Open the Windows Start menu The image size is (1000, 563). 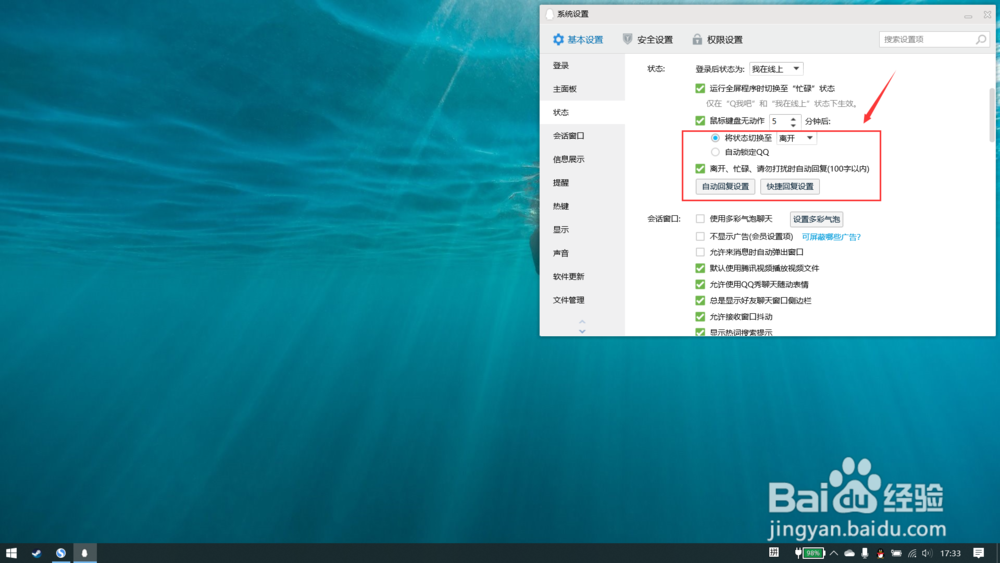(11, 553)
